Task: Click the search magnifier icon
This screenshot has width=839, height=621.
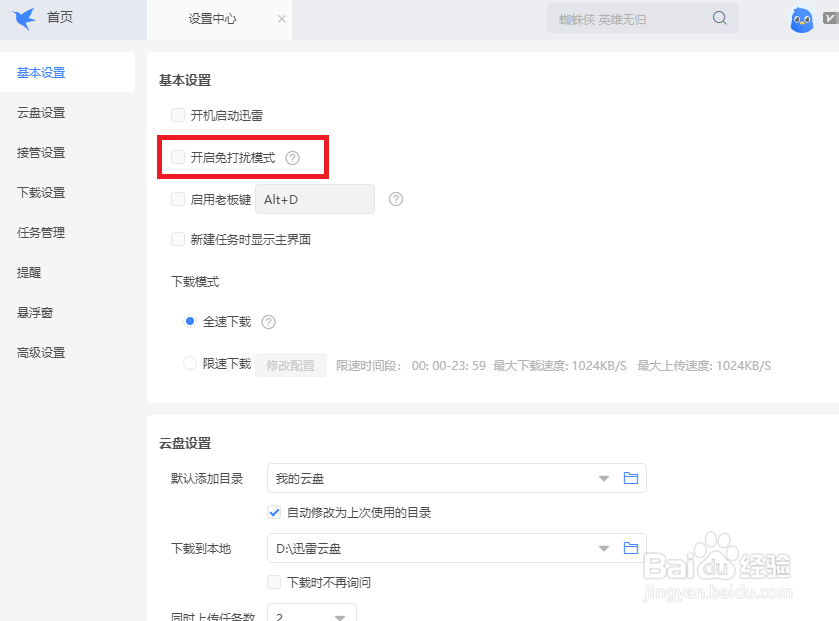Action: pos(720,18)
